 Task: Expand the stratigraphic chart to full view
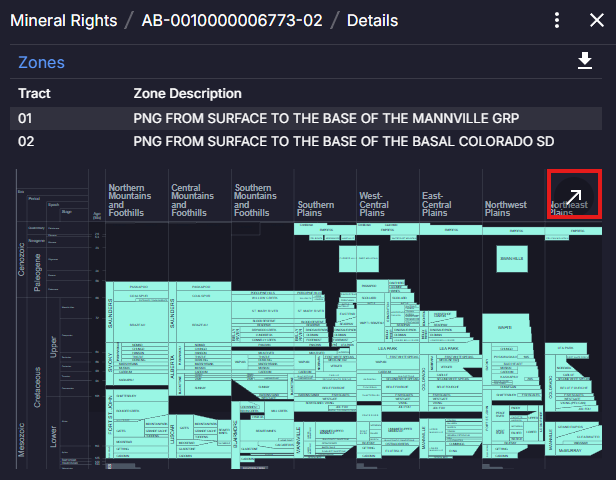(575, 196)
